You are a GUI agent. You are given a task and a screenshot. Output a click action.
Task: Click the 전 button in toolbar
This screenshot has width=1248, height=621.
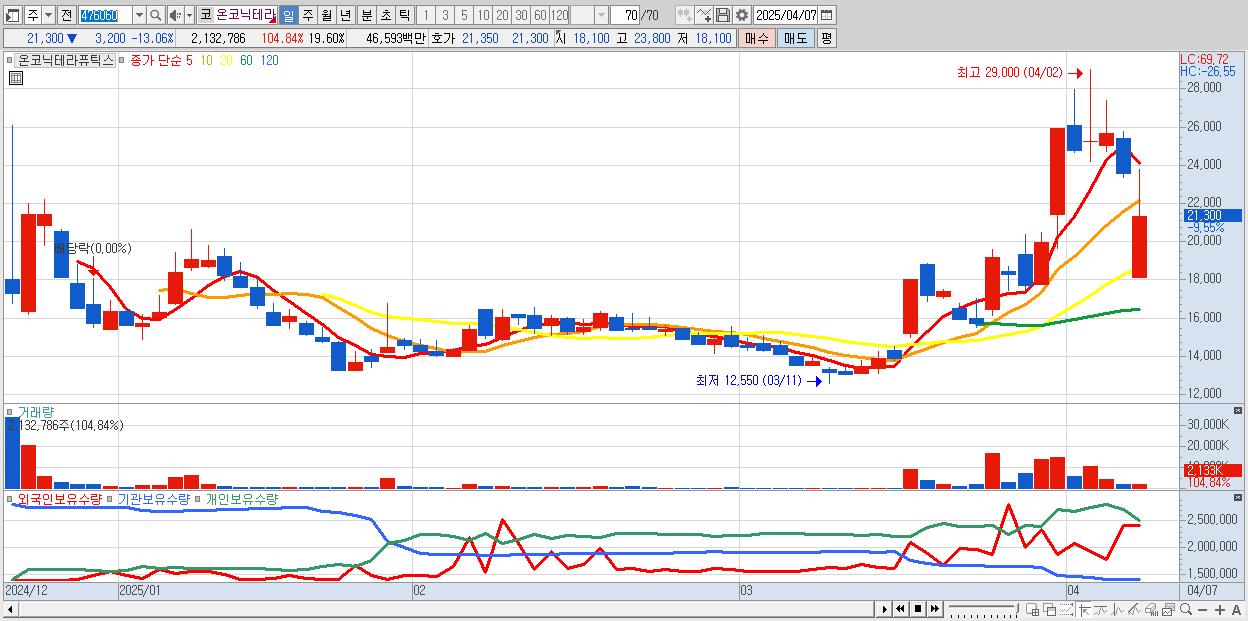[67, 15]
